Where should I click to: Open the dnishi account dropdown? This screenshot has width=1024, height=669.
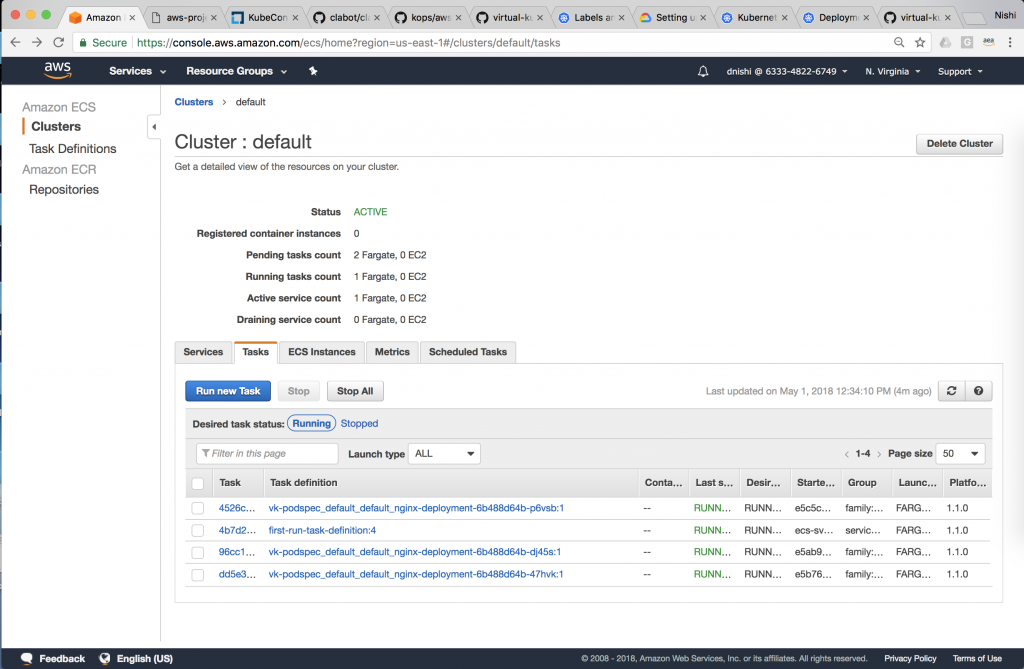[x=787, y=71]
